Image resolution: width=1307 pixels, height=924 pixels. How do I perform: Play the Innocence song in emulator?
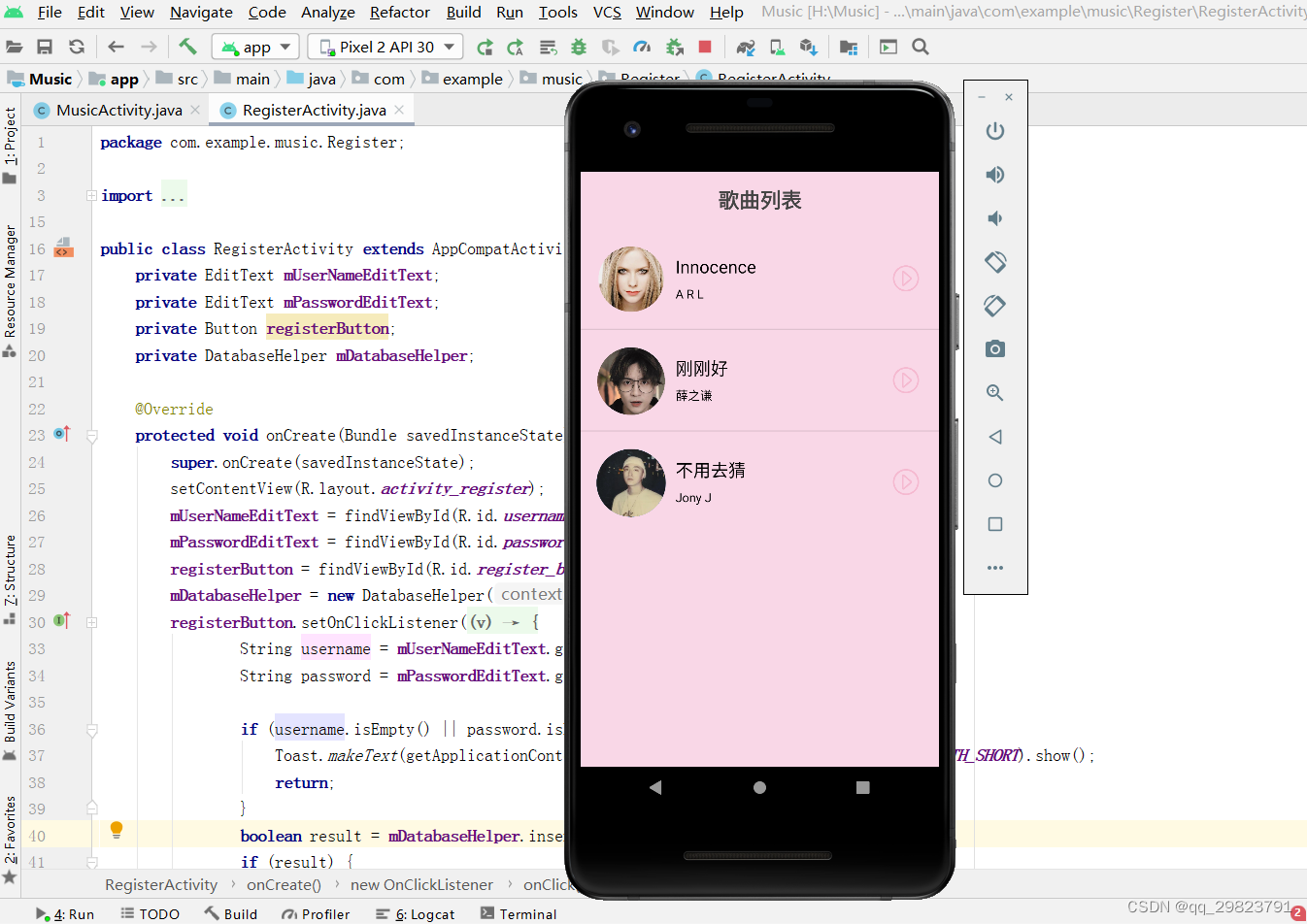(x=906, y=279)
